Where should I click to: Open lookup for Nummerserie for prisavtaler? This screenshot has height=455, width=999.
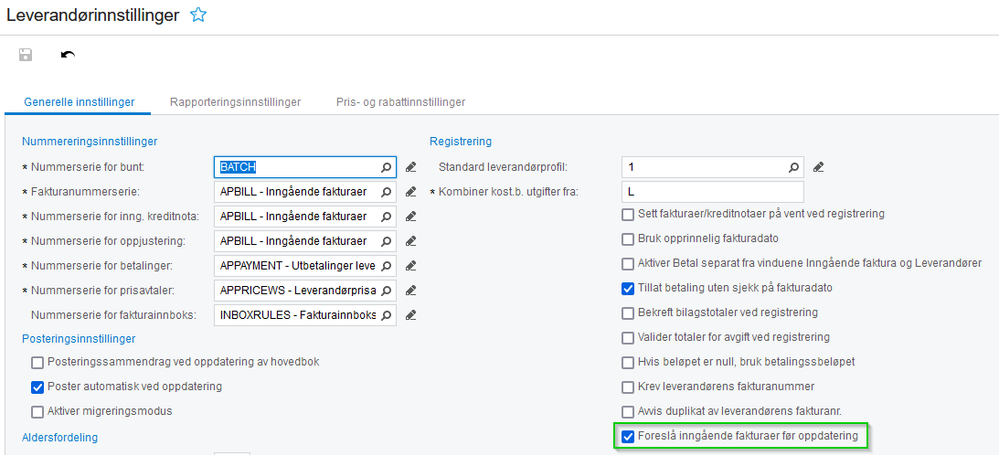[x=386, y=291]
